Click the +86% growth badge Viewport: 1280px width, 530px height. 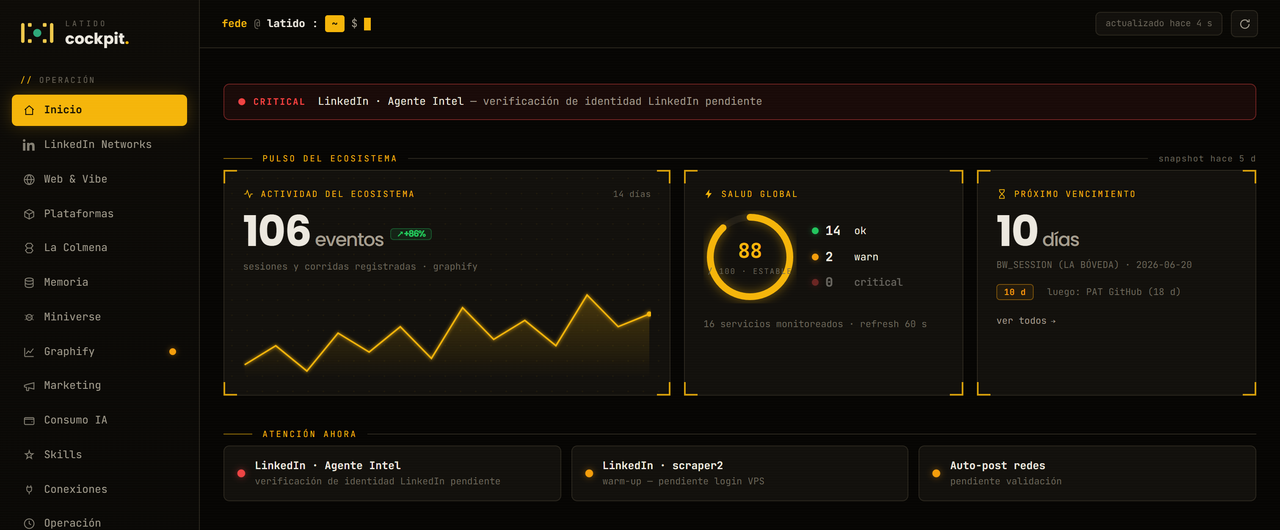coord(411,234)
